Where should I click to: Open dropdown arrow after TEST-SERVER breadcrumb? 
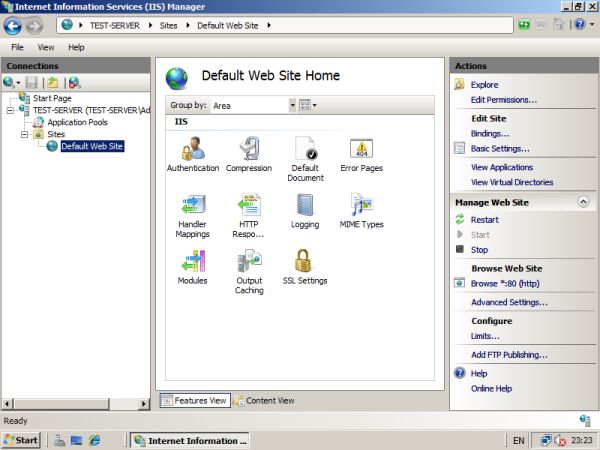150,25
